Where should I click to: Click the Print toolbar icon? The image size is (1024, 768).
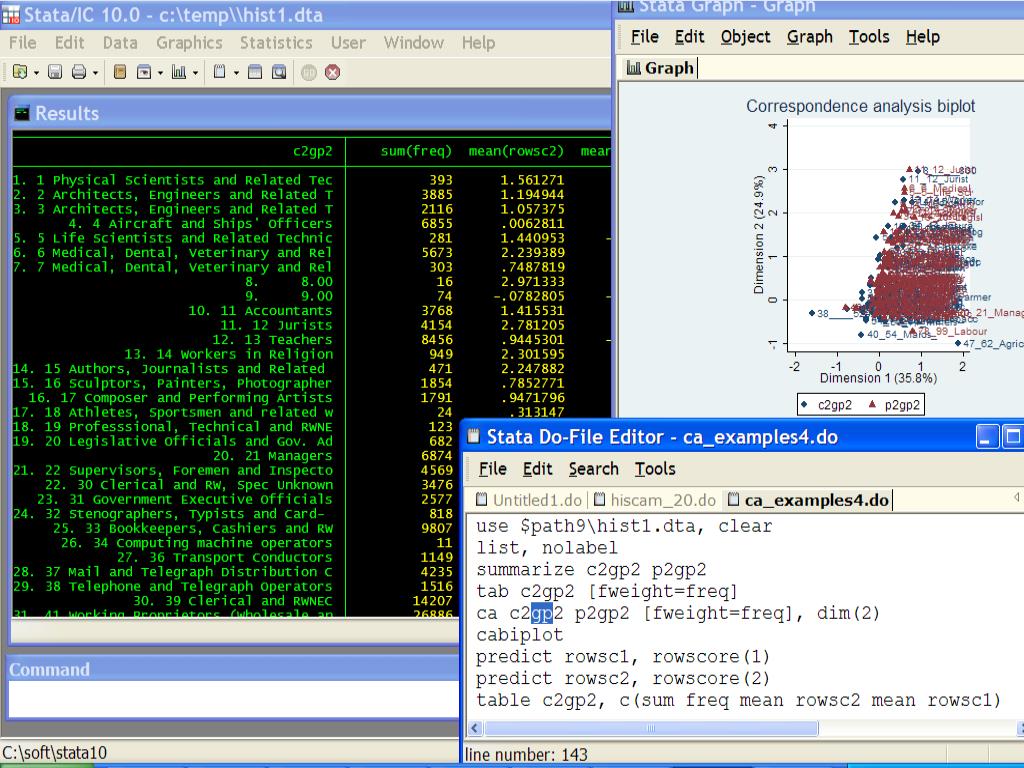click(x=79, y=72)
